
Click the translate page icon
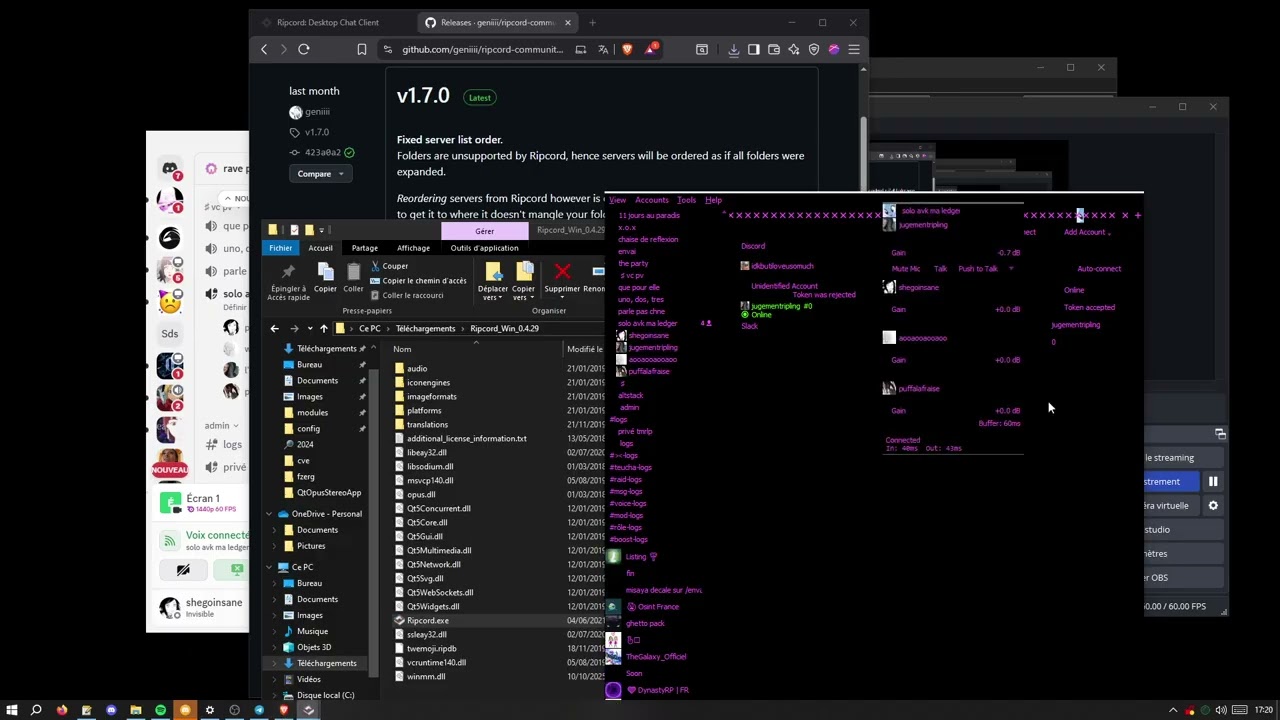point(603,49)
